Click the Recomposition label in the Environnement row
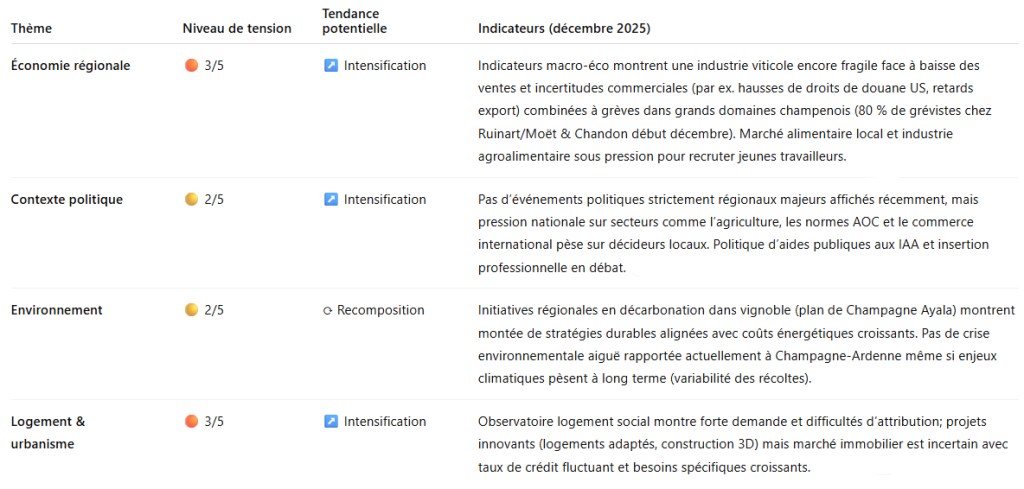Screen dimensions: 1024x489 pyautogui.click(x=380, y=310)
